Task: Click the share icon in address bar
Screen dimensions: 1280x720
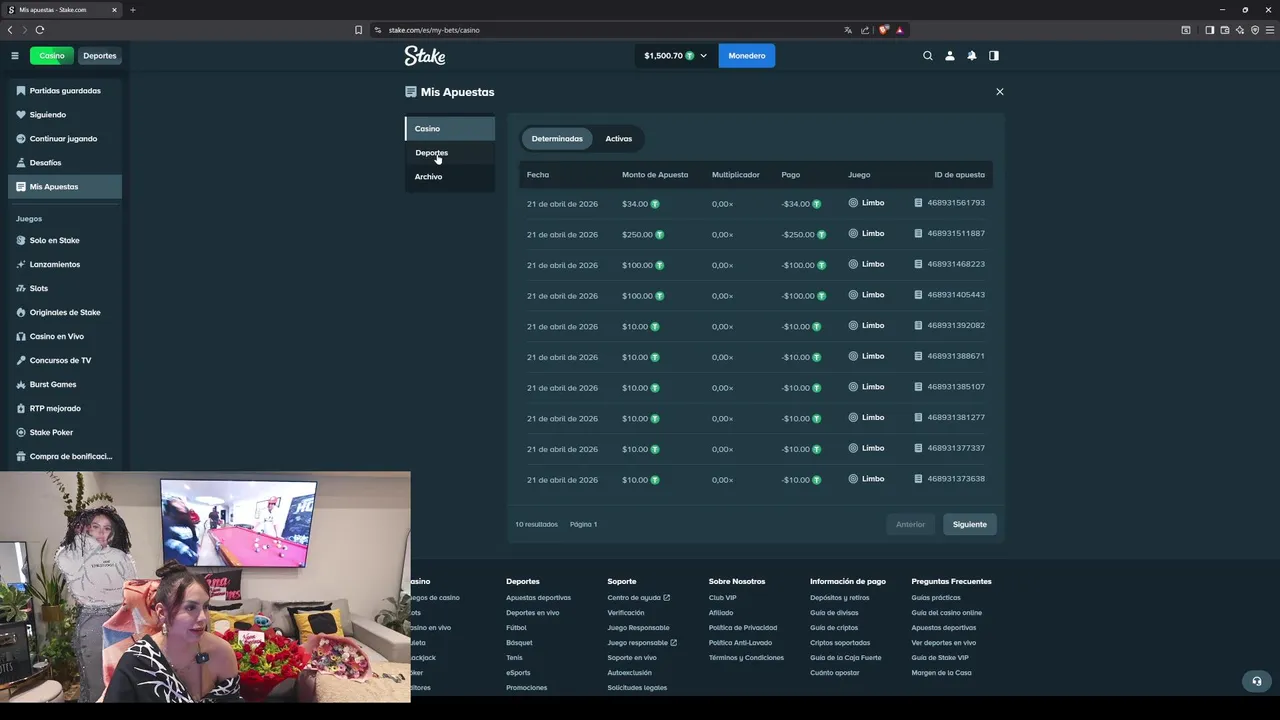Action: point(865,30)
